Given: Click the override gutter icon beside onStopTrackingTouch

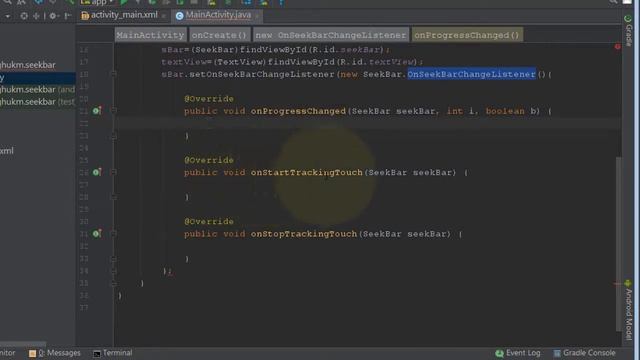Looking at the screenshot, I should [96, 233].
